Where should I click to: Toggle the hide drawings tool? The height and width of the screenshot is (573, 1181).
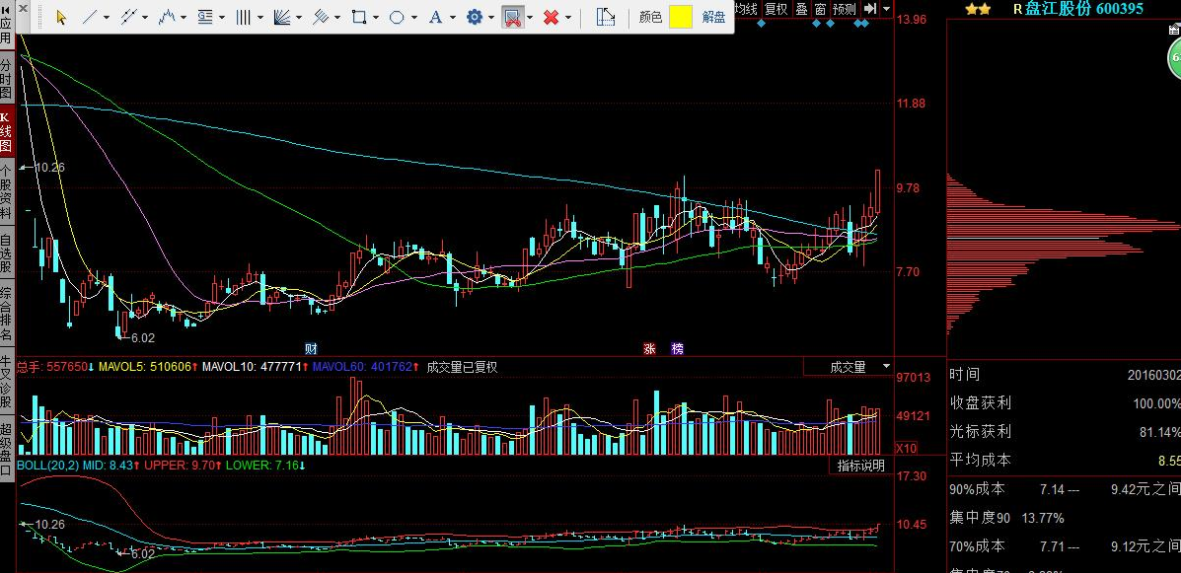coord(513,17)
